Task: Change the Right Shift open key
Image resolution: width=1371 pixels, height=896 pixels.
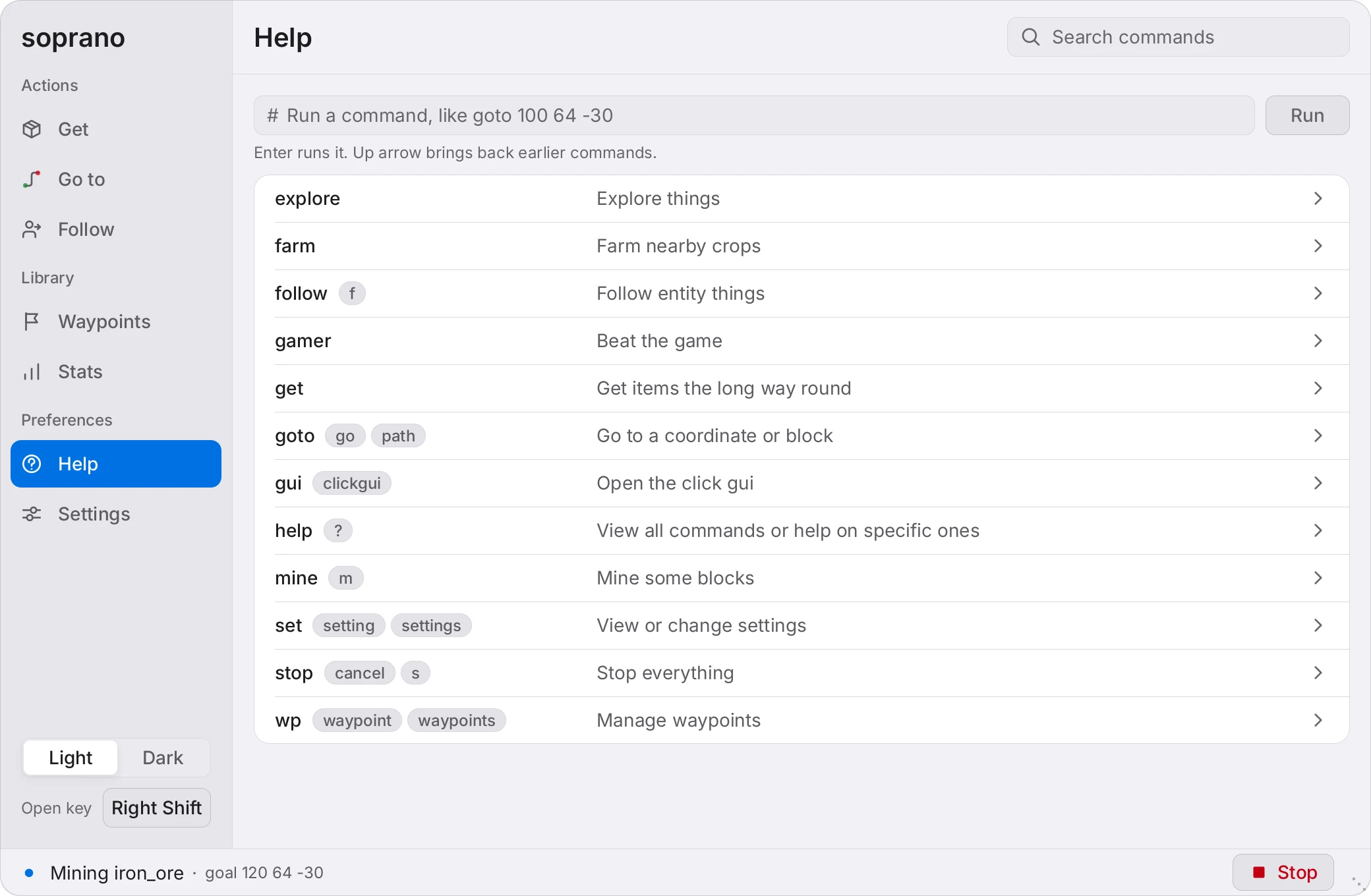Action: pos(157,808)
